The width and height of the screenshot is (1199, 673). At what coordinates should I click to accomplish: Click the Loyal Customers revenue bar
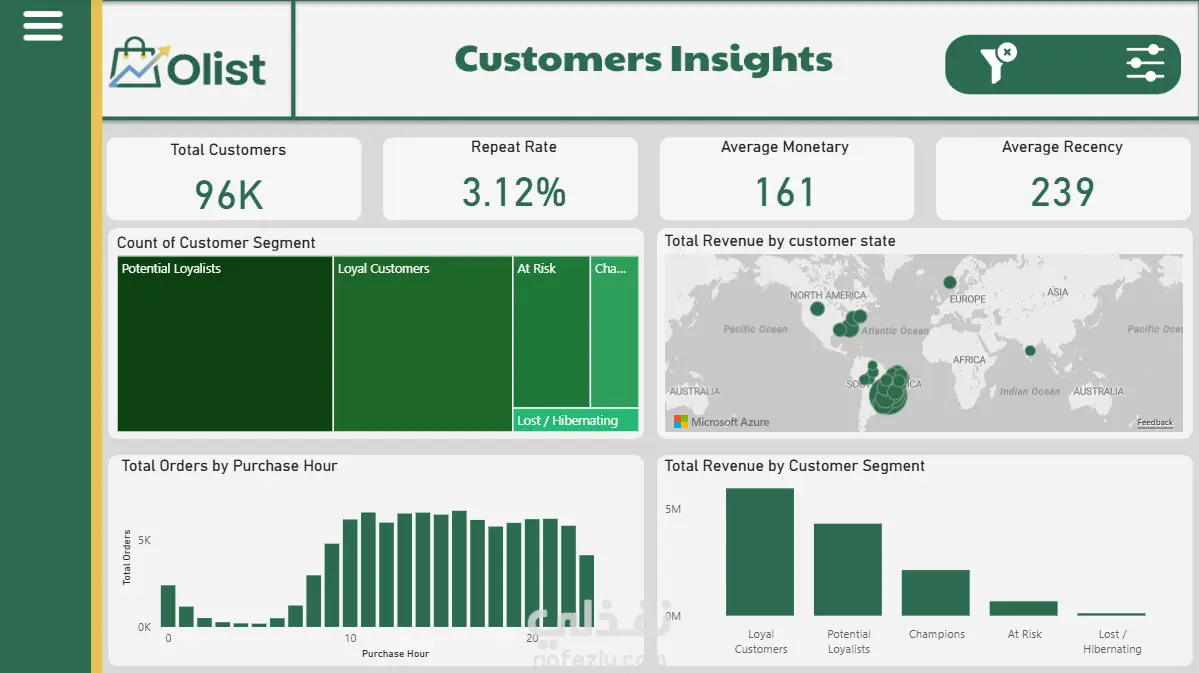click(x=760, y=552)
